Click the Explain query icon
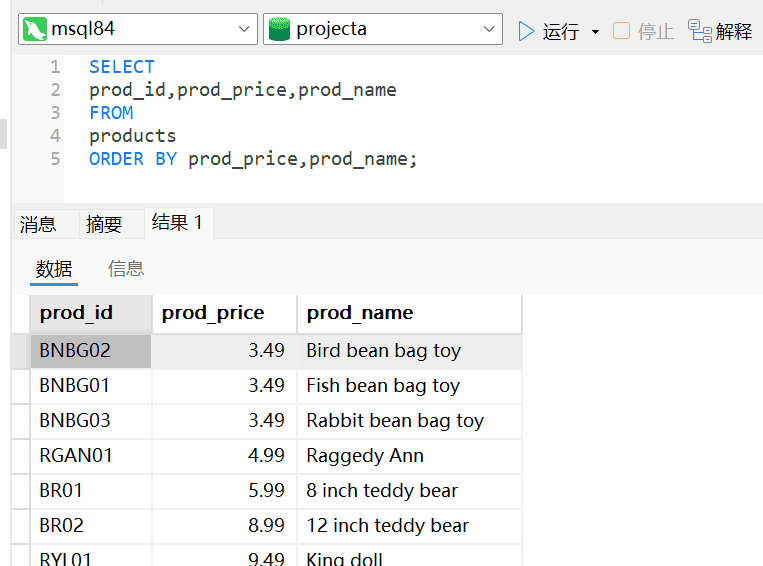 click(700, 31)
